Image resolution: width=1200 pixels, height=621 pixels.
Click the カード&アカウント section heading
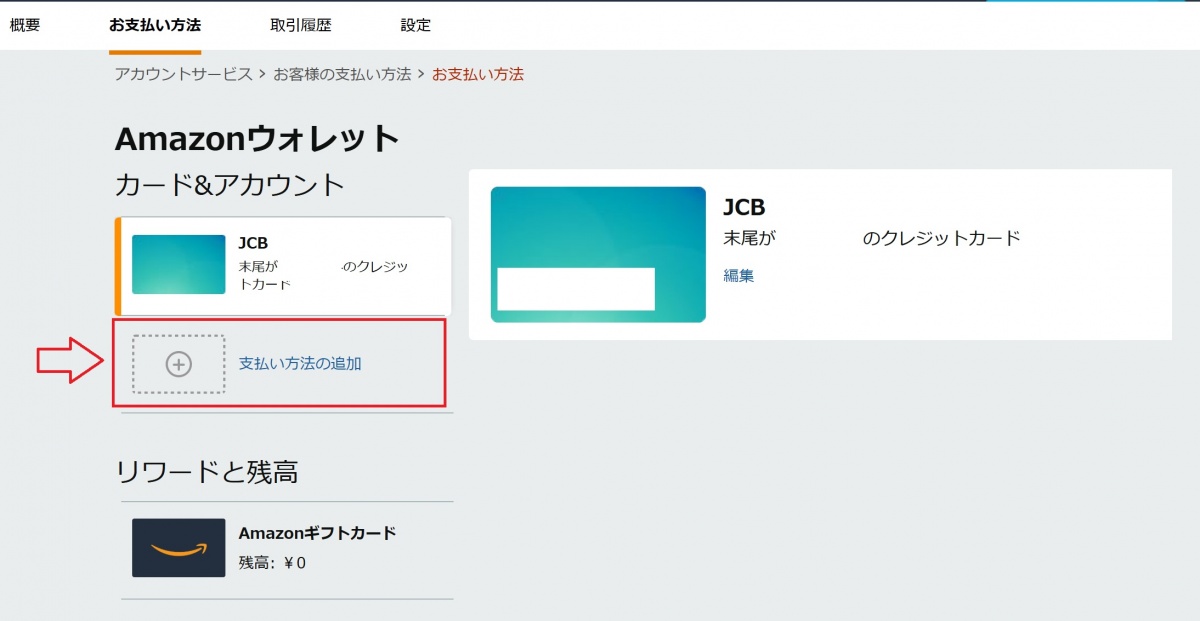[x=230, y=185]
